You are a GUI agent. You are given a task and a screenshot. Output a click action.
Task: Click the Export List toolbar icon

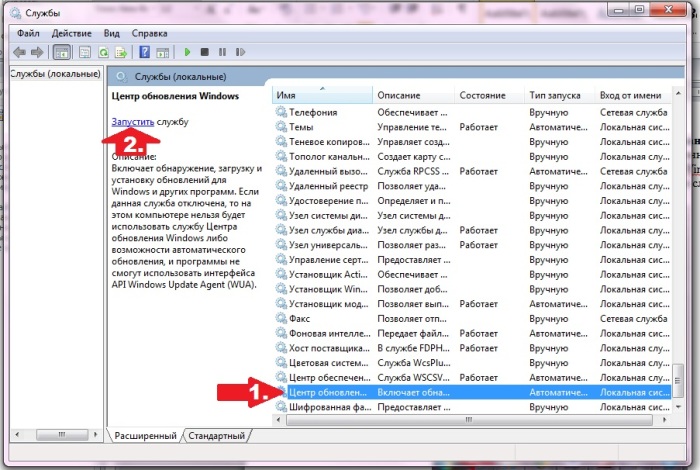(x=121, y=52)
